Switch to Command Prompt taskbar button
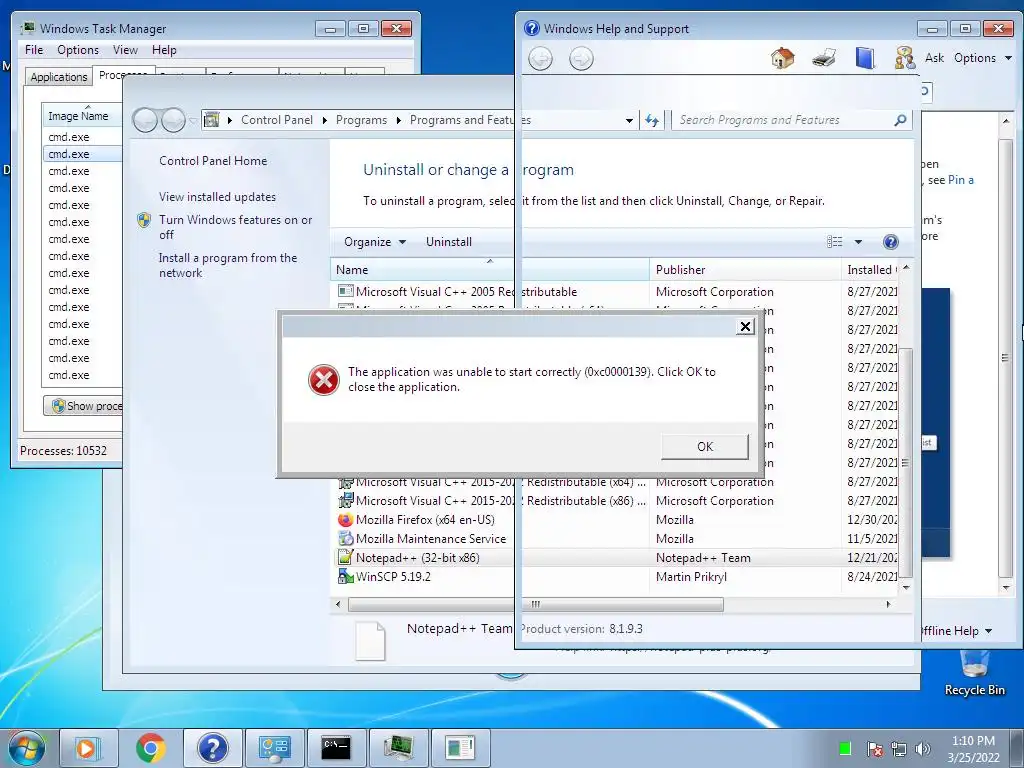1024x768 pixels. click(336, 748)
